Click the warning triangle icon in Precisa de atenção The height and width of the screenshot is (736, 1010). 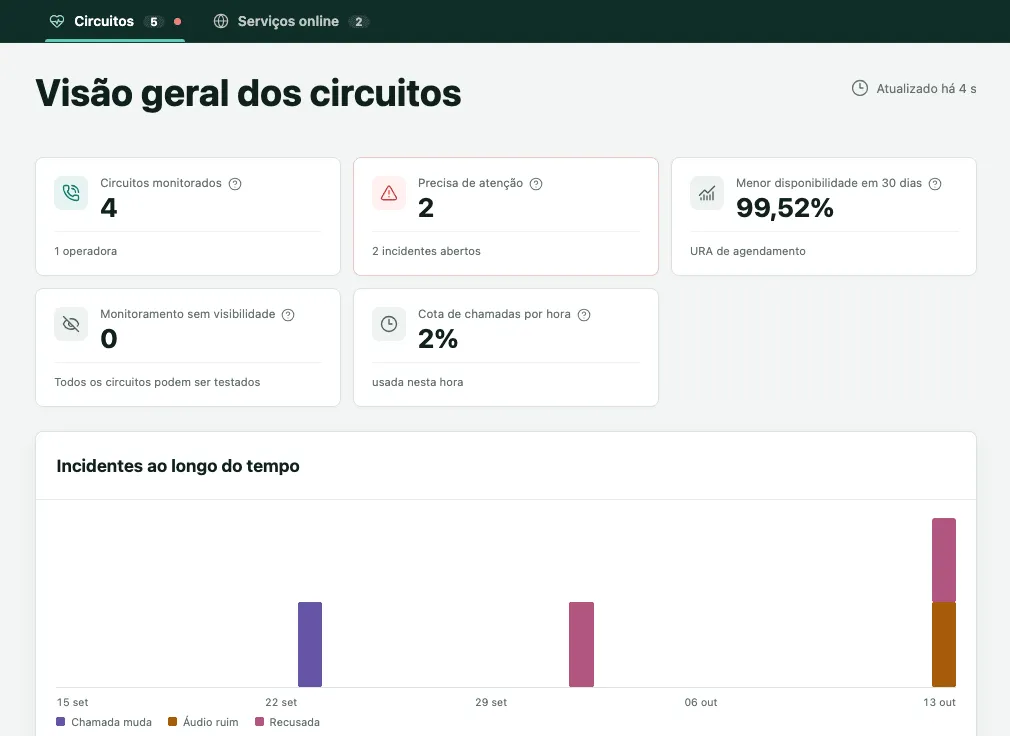(389, 193)
